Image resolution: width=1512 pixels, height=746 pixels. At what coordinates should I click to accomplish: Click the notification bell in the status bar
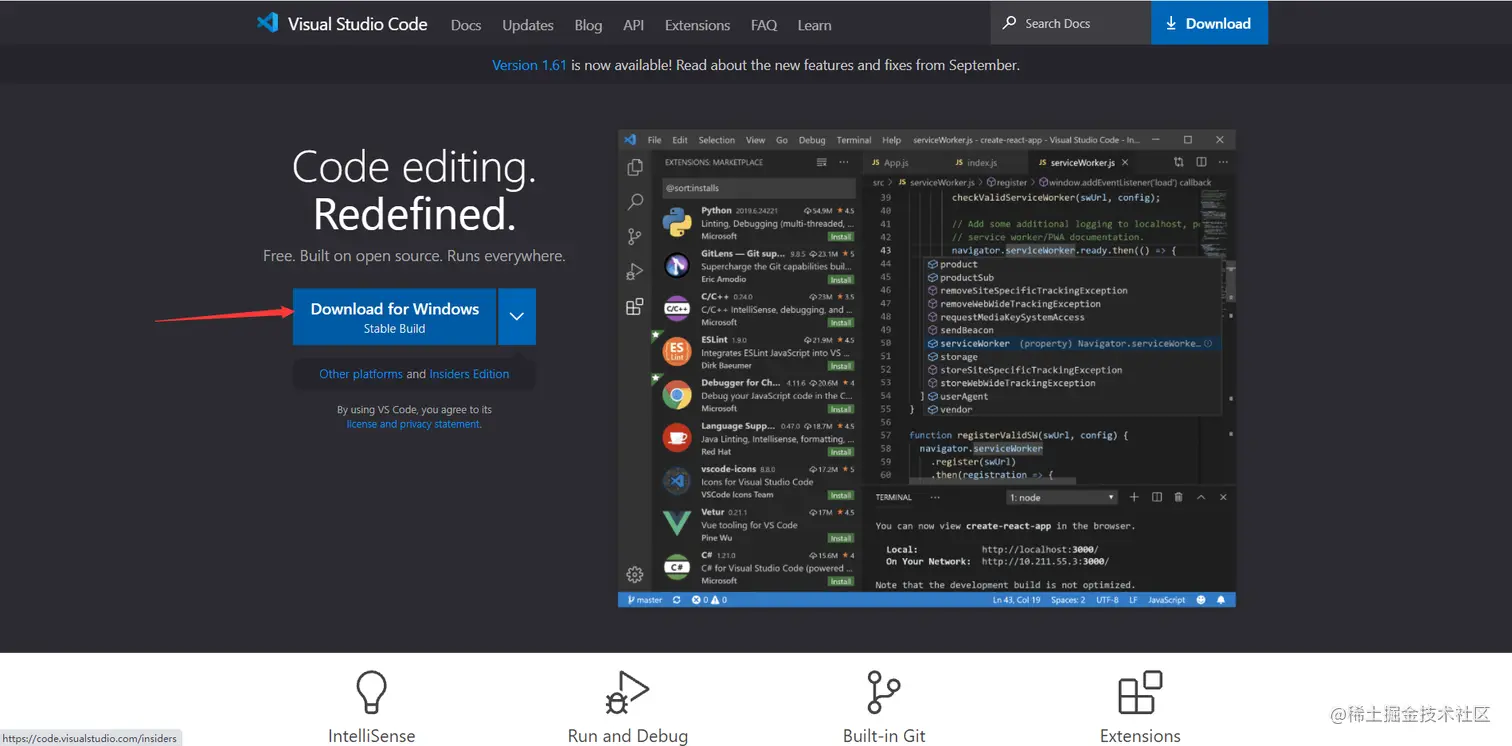tap(1221, 600)
